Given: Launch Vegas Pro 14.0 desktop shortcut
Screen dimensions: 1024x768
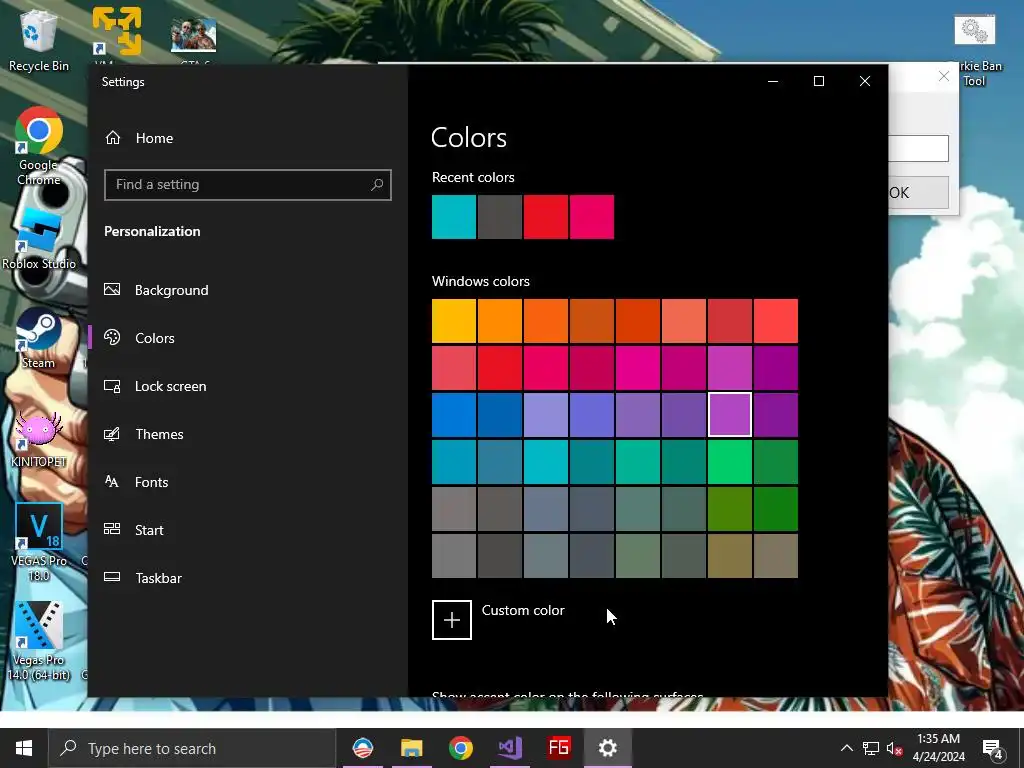Looking at the screenshot, I should (39, 641).
